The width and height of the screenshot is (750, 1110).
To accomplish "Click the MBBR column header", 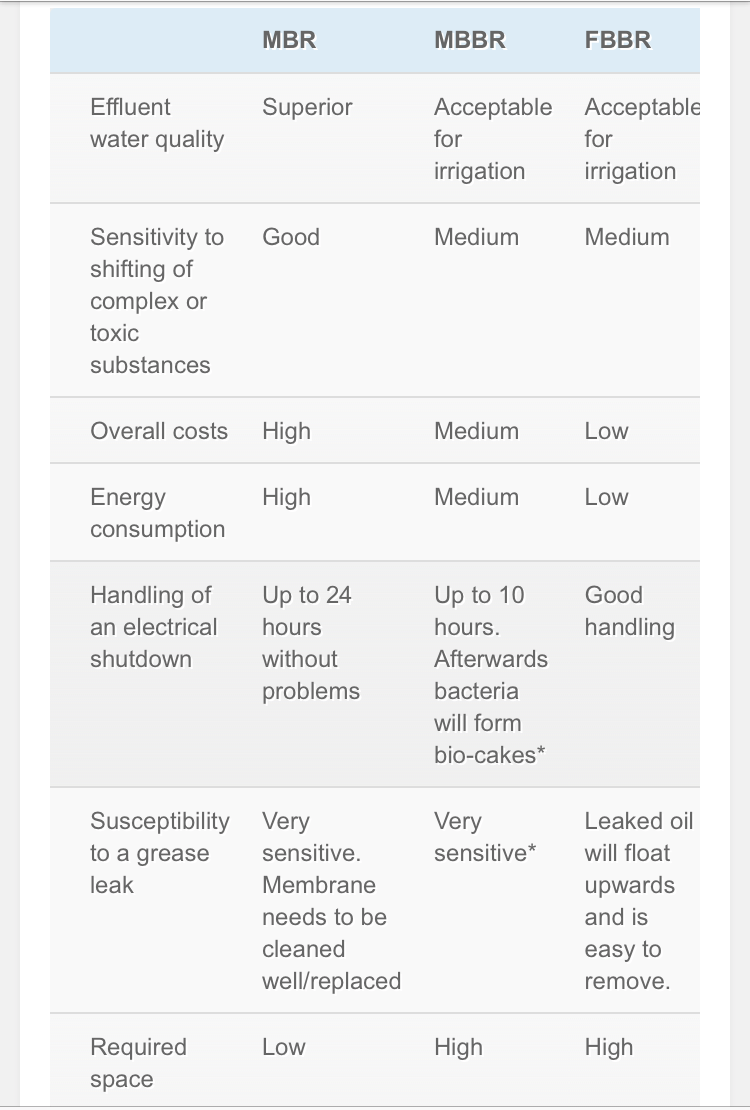I will [x=470, y=40].
